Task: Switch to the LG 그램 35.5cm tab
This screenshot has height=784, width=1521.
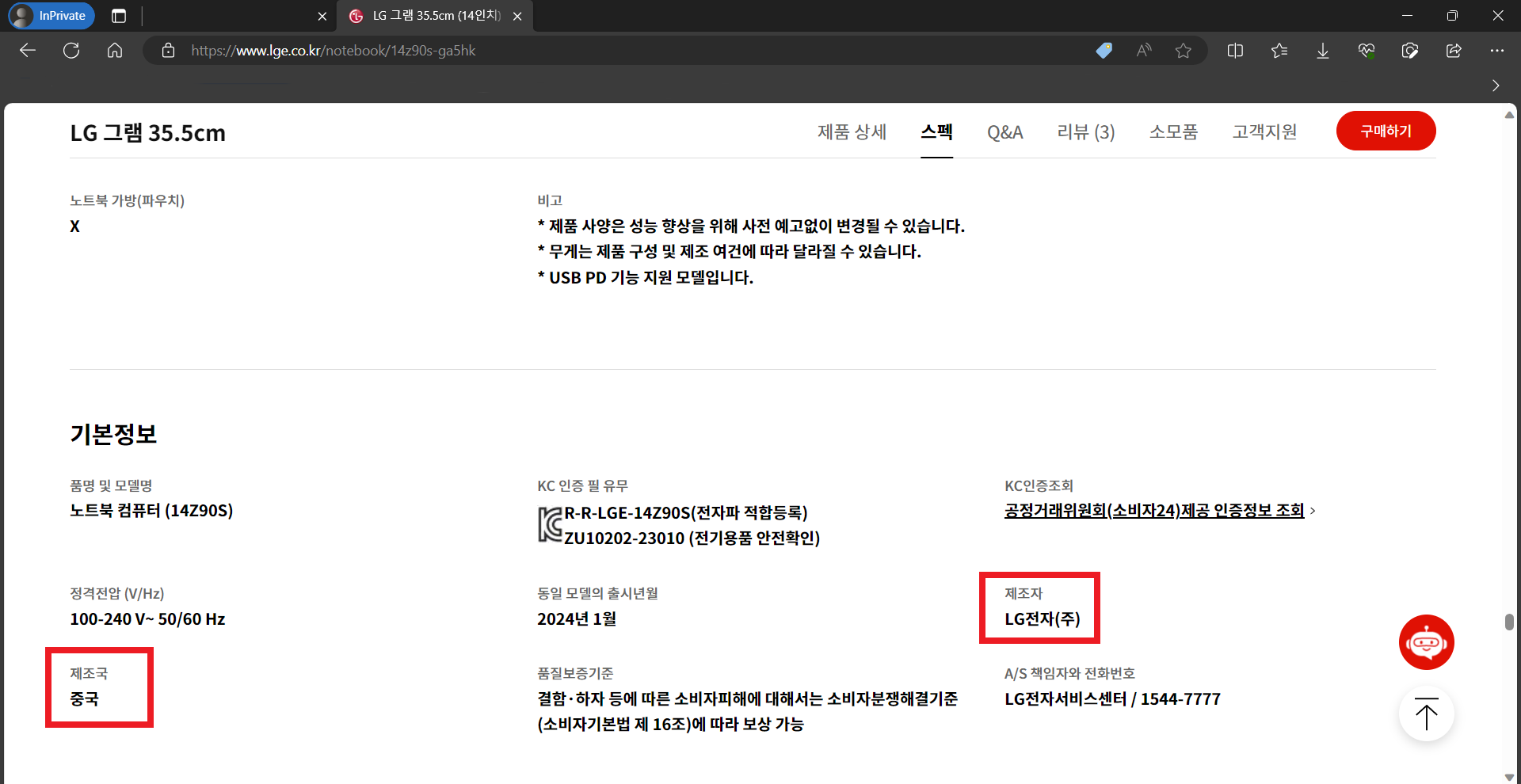Action: click(435, 16)
